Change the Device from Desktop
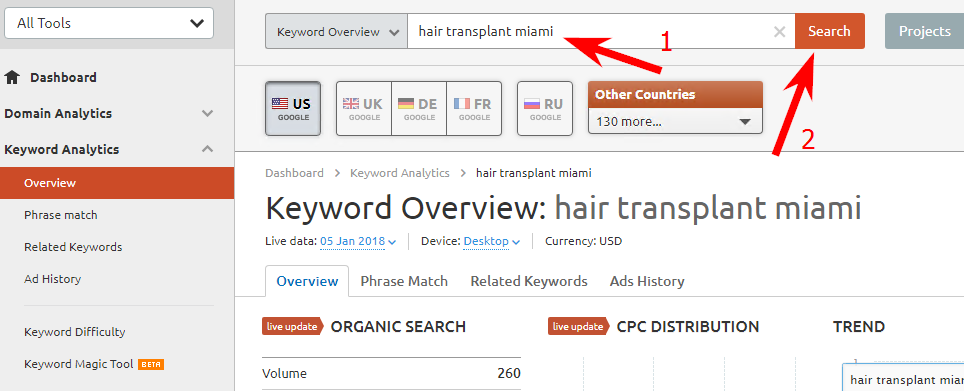Screen dimensions: 964x391 pos(492,242)
